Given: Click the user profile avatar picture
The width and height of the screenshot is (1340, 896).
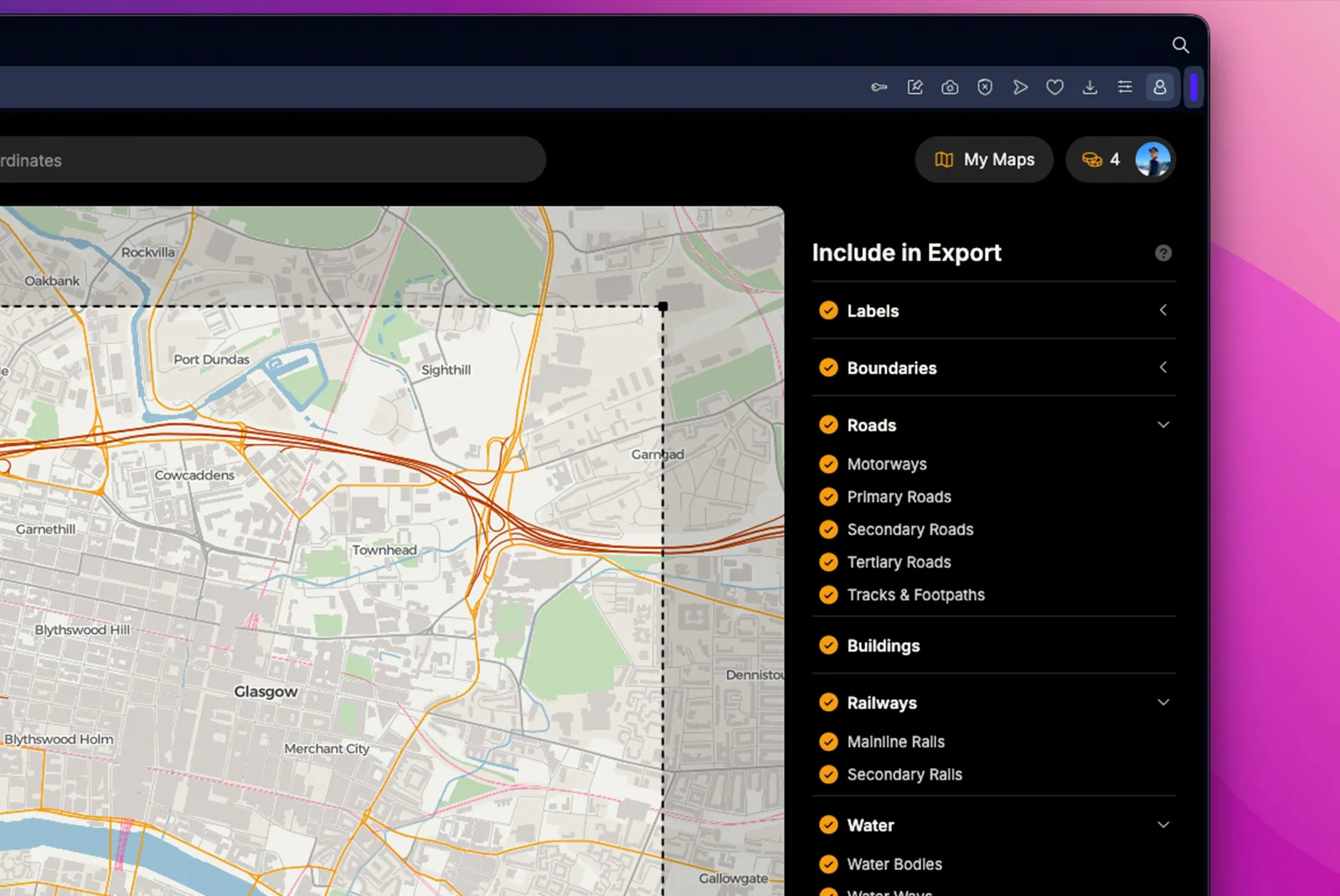Looking at the screenshot, I should (x=1152, y=159).
